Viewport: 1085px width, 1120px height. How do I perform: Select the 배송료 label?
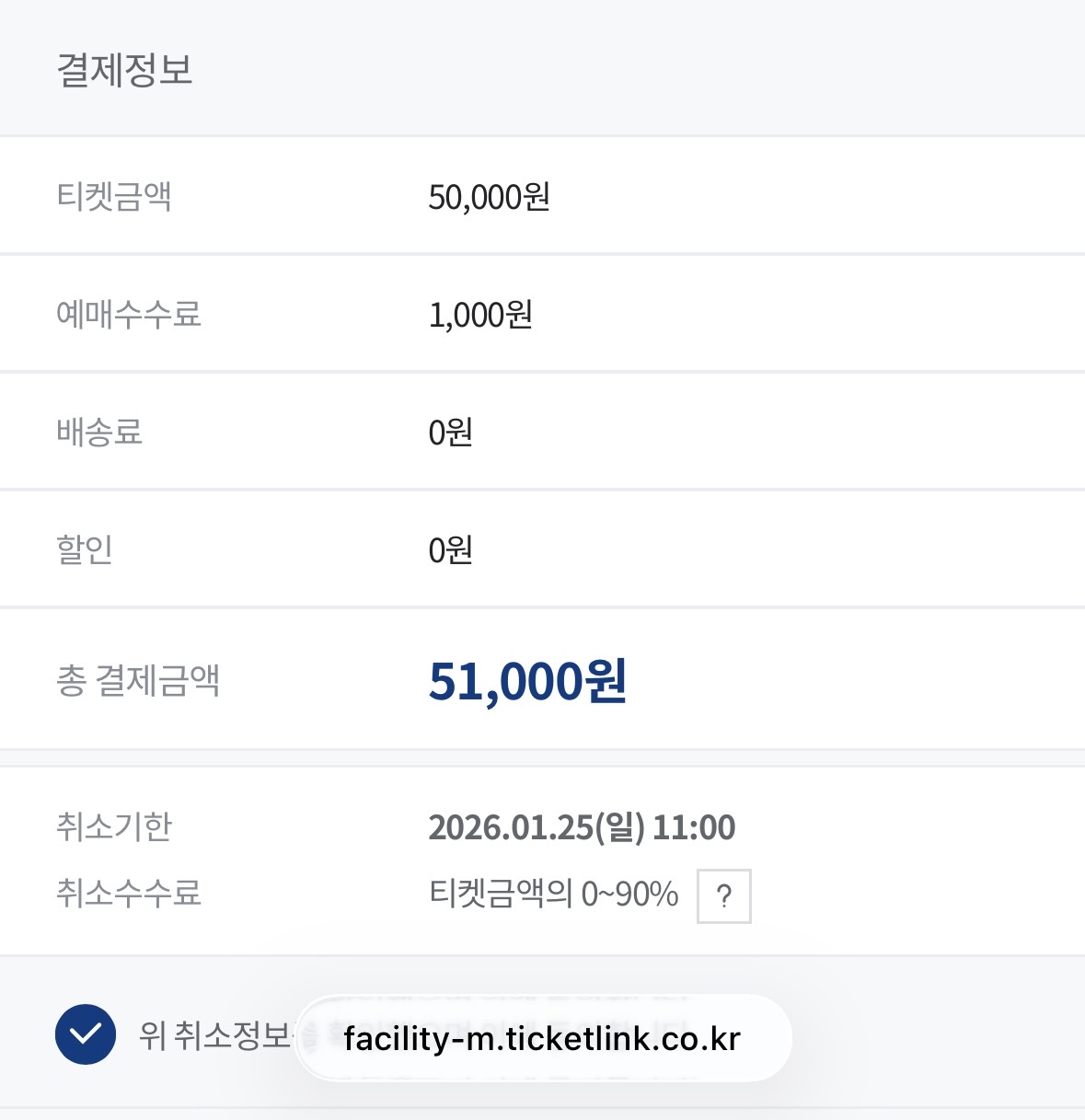(99, 432)
